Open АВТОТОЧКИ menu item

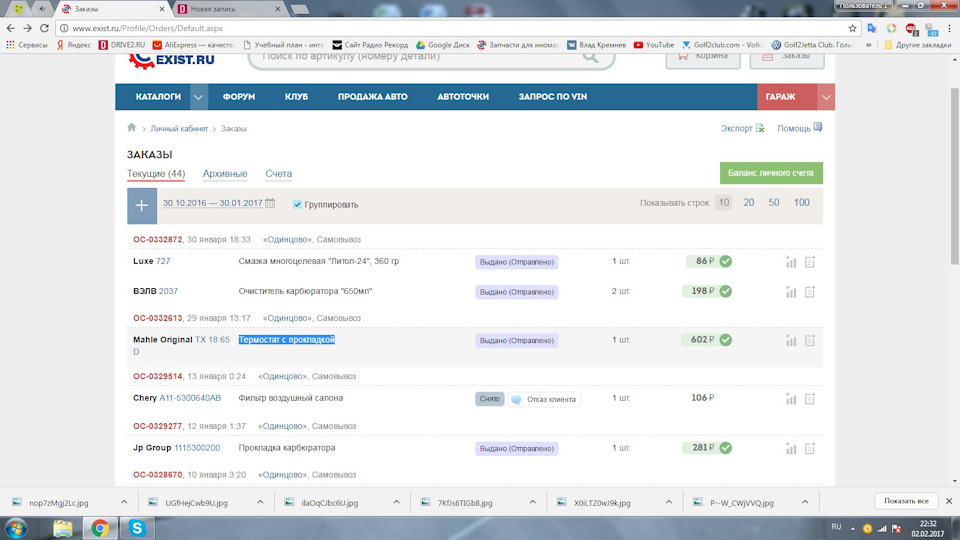[x=463, y=97]
